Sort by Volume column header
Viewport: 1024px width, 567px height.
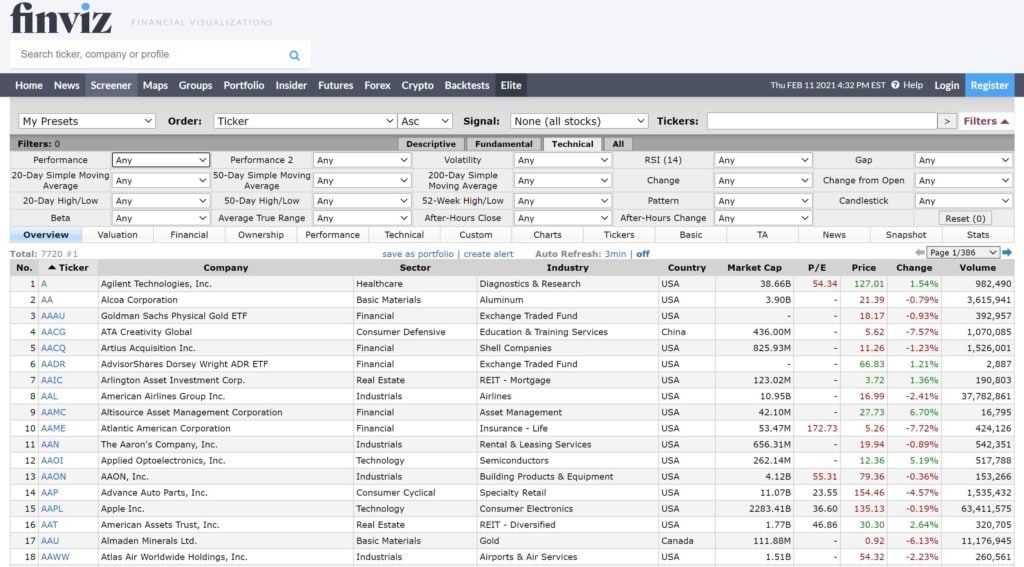978,267
